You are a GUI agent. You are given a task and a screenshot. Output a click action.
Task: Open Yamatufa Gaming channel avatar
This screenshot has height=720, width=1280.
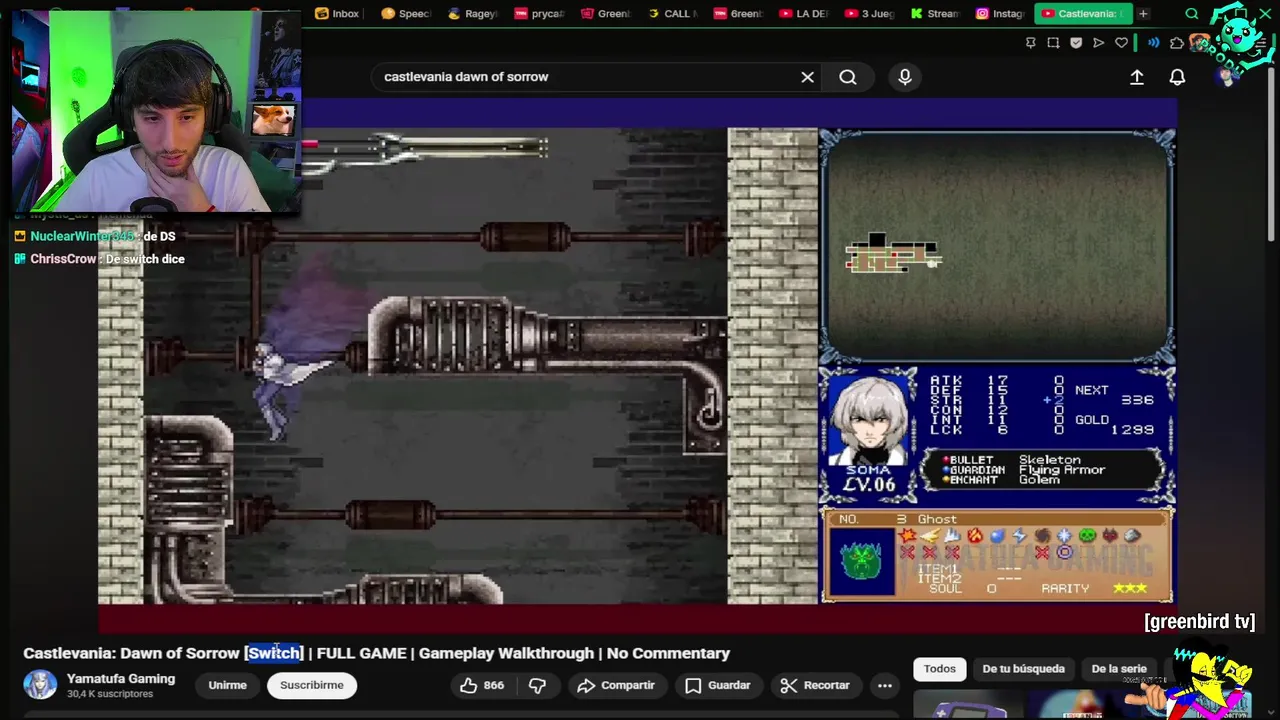[40, 685]
